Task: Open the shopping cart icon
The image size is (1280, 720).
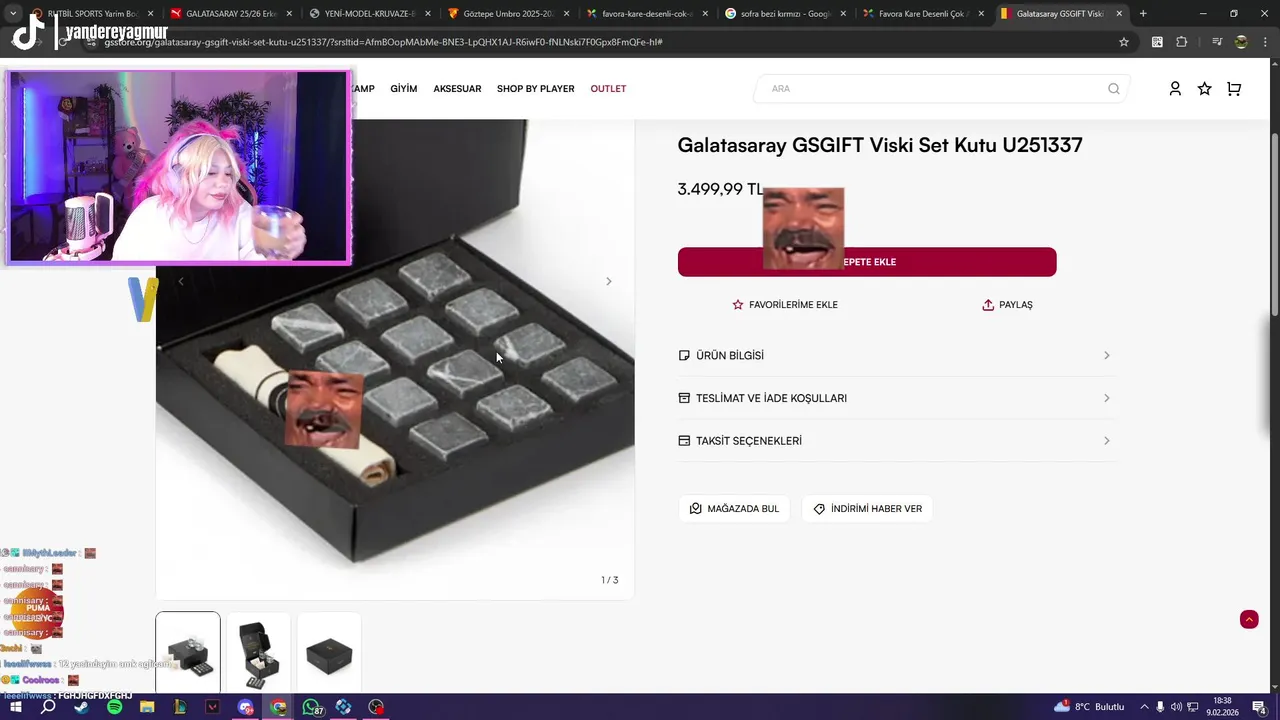Action: point(1234,89)
